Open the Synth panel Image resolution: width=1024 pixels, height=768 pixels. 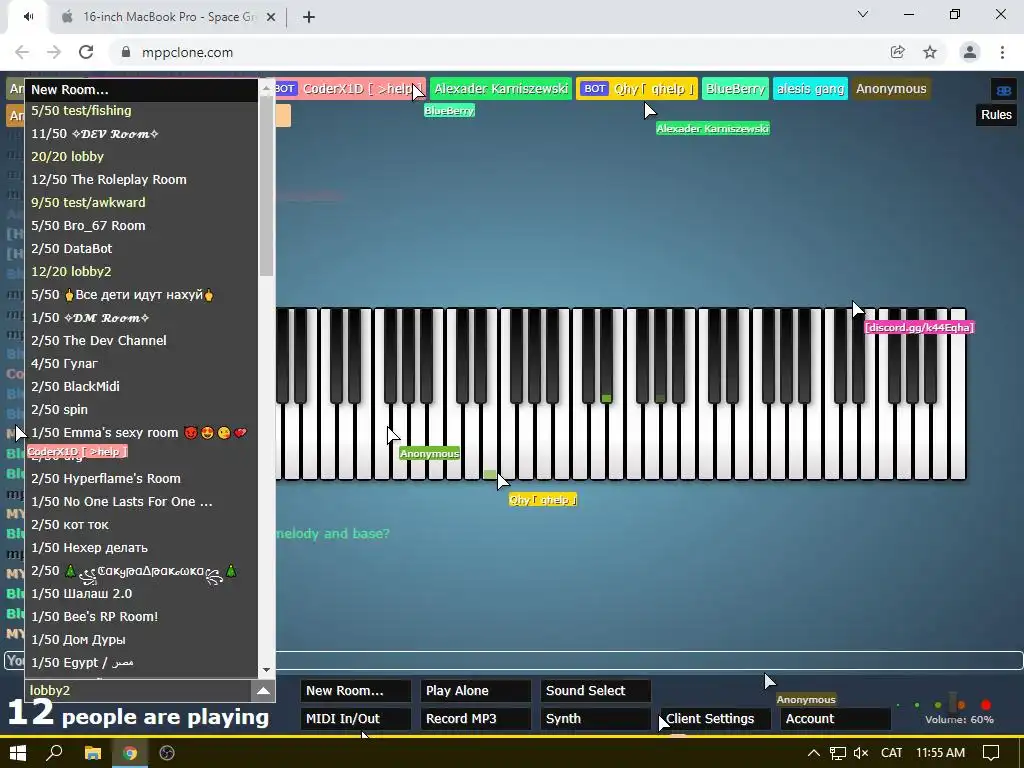[596, 719]
